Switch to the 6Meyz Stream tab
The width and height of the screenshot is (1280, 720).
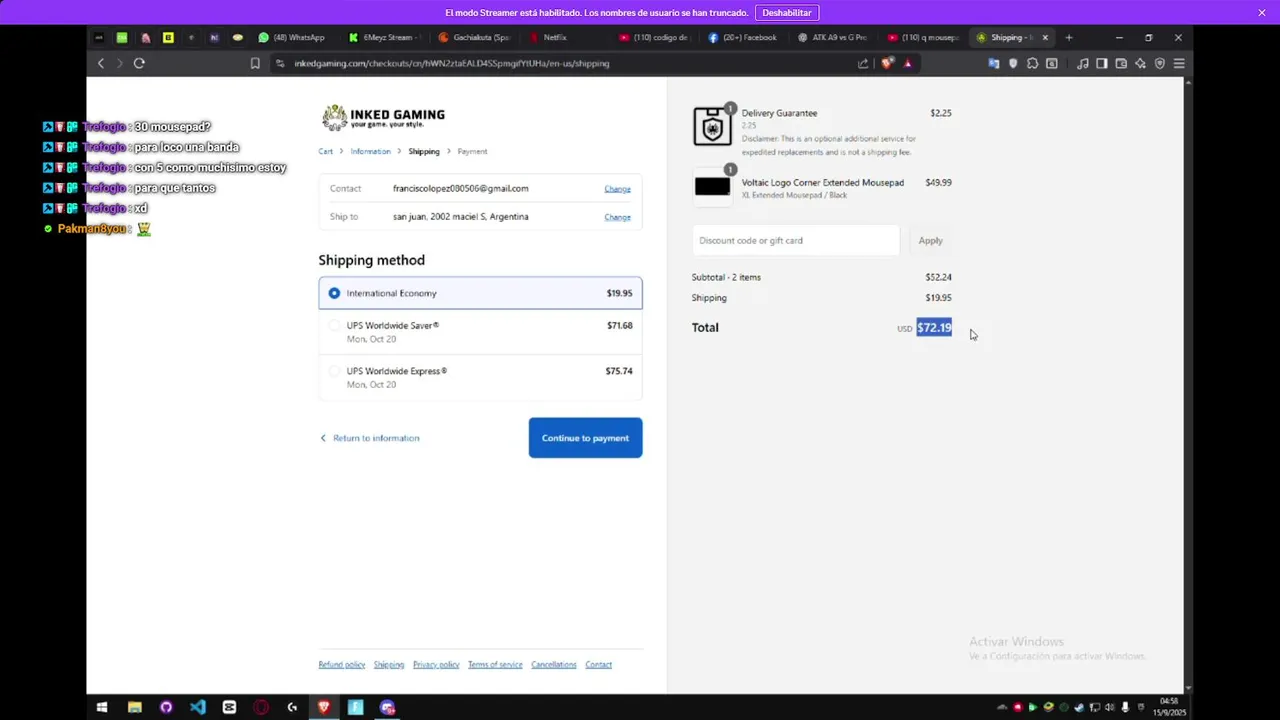(384, 37)
